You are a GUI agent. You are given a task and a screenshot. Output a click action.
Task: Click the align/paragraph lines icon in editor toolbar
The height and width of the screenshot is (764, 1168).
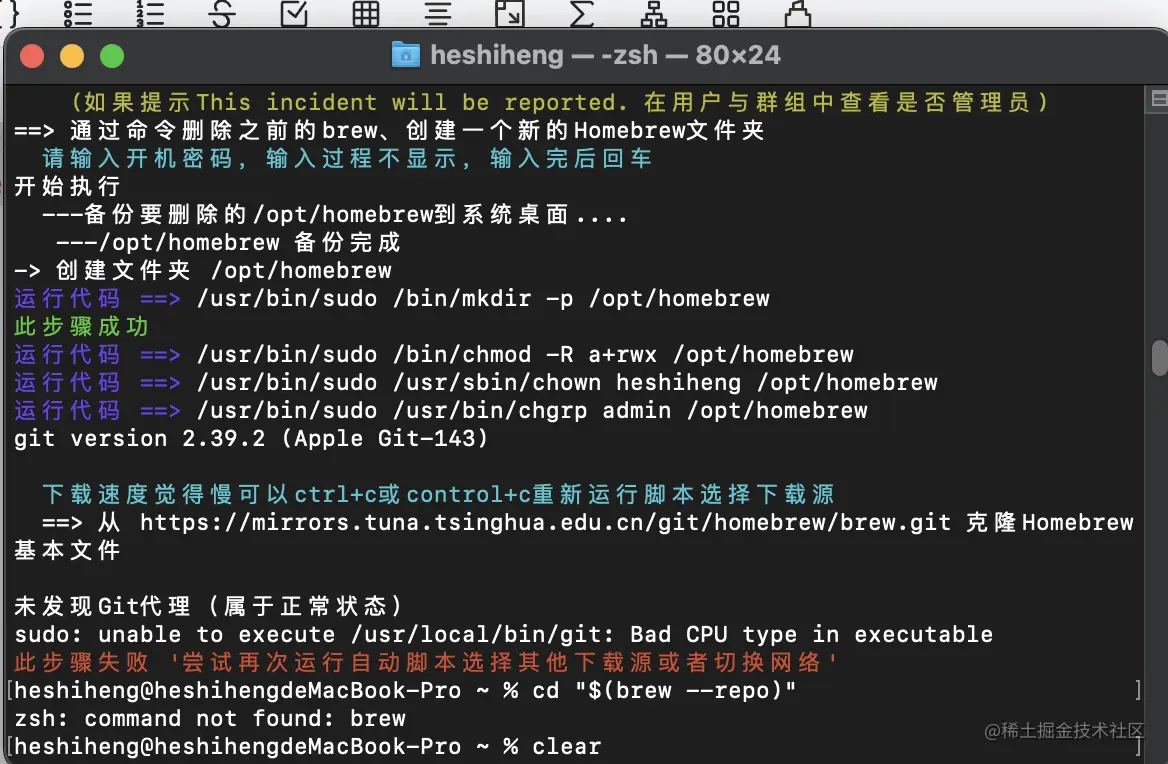[x=438, y=13]
